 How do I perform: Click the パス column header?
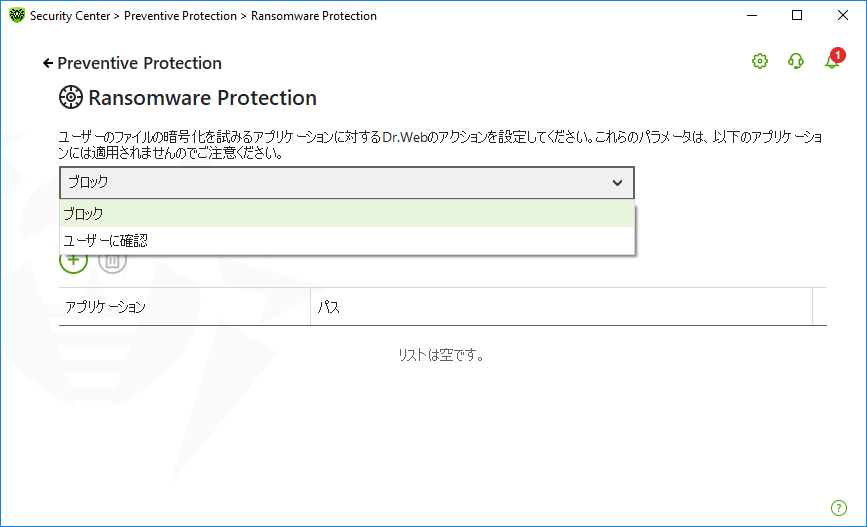click(561, 307)
